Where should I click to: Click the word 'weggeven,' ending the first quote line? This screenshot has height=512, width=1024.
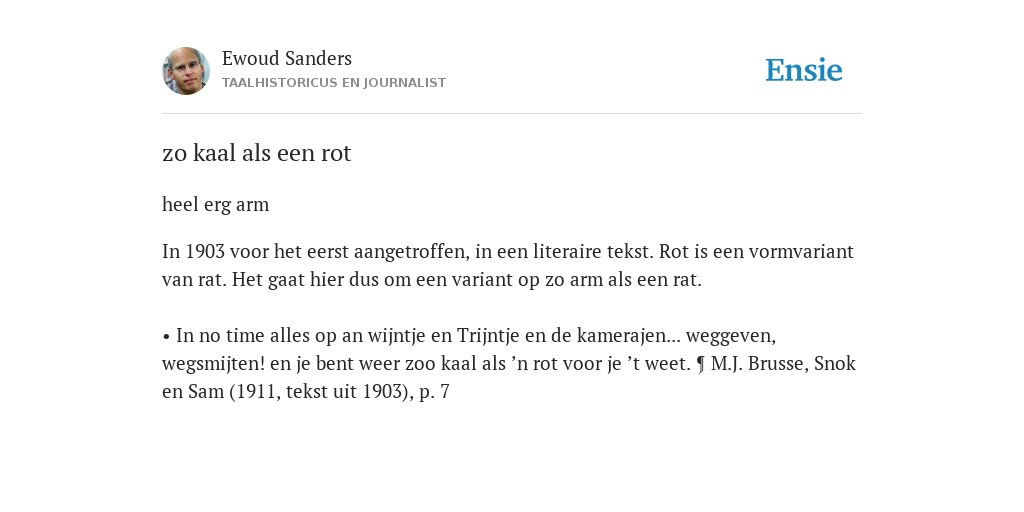point(731,337)
